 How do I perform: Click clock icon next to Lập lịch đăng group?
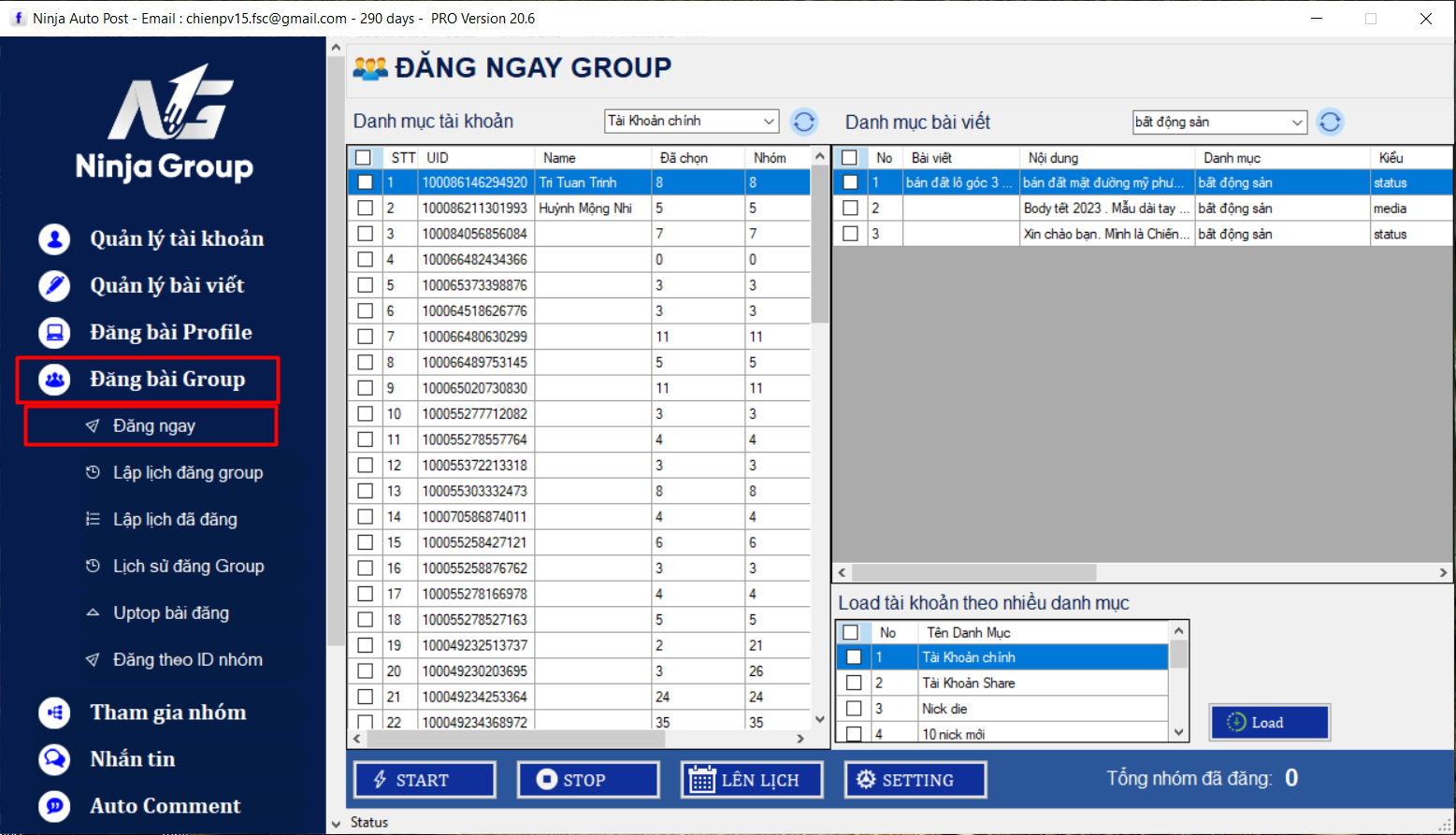coord(93,472)
